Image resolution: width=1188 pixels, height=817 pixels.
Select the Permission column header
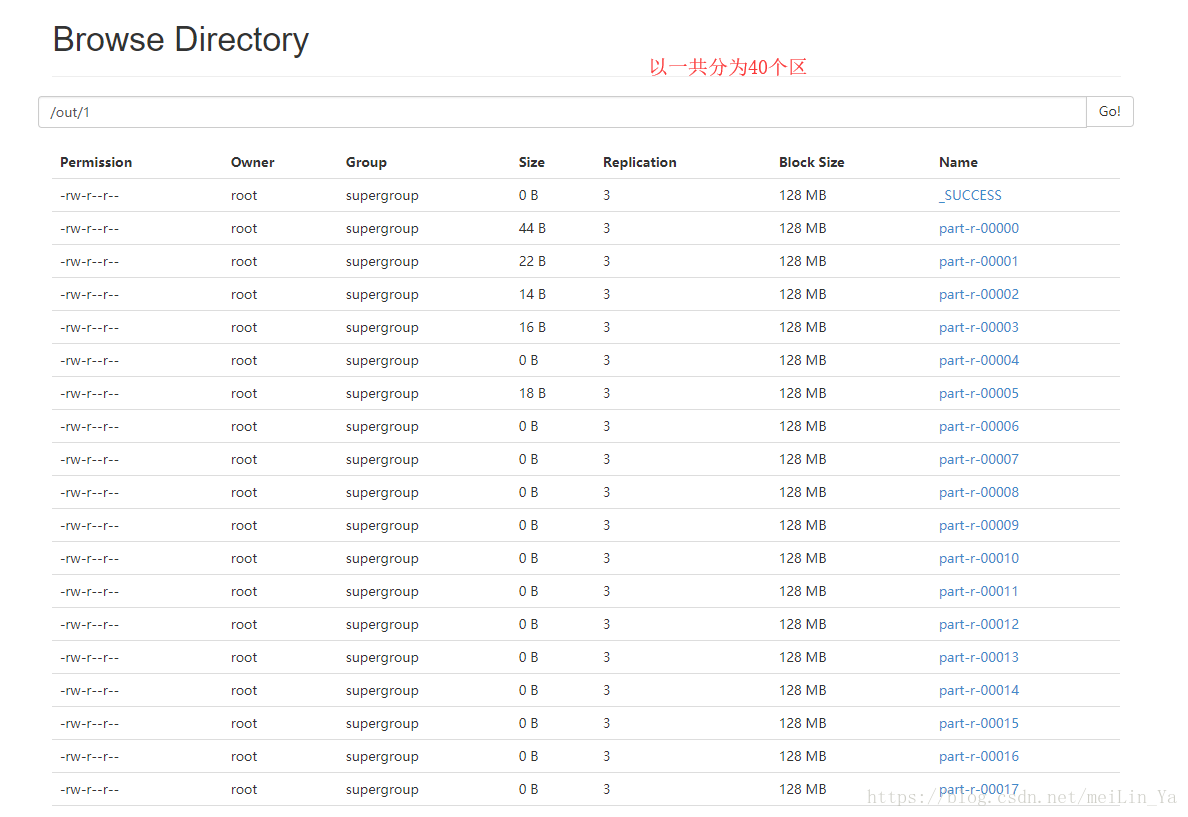coord(96,162)
